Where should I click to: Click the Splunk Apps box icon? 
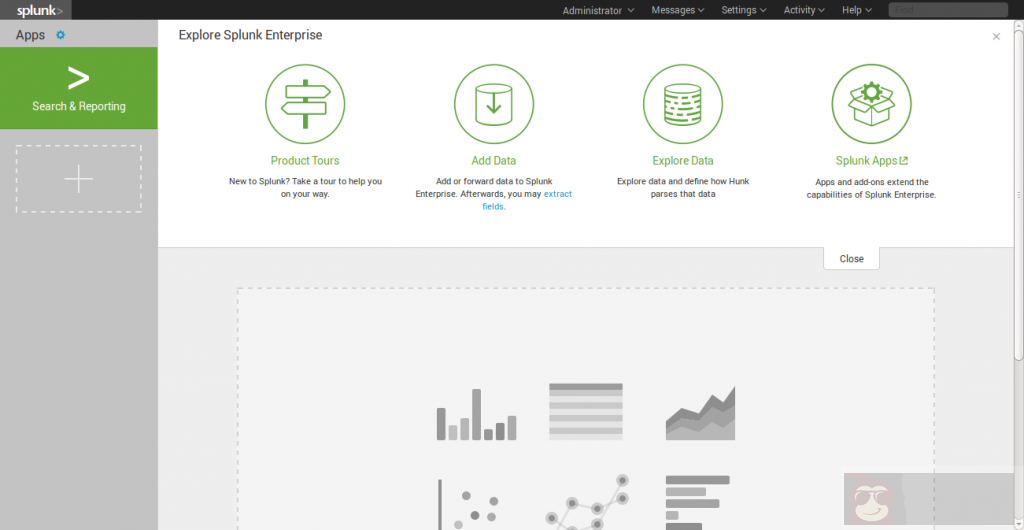[x=871, y=104]
